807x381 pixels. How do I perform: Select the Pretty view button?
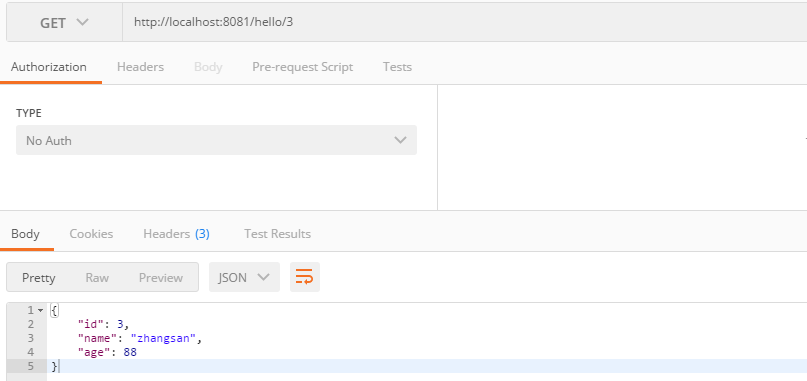tap(39, 278)
